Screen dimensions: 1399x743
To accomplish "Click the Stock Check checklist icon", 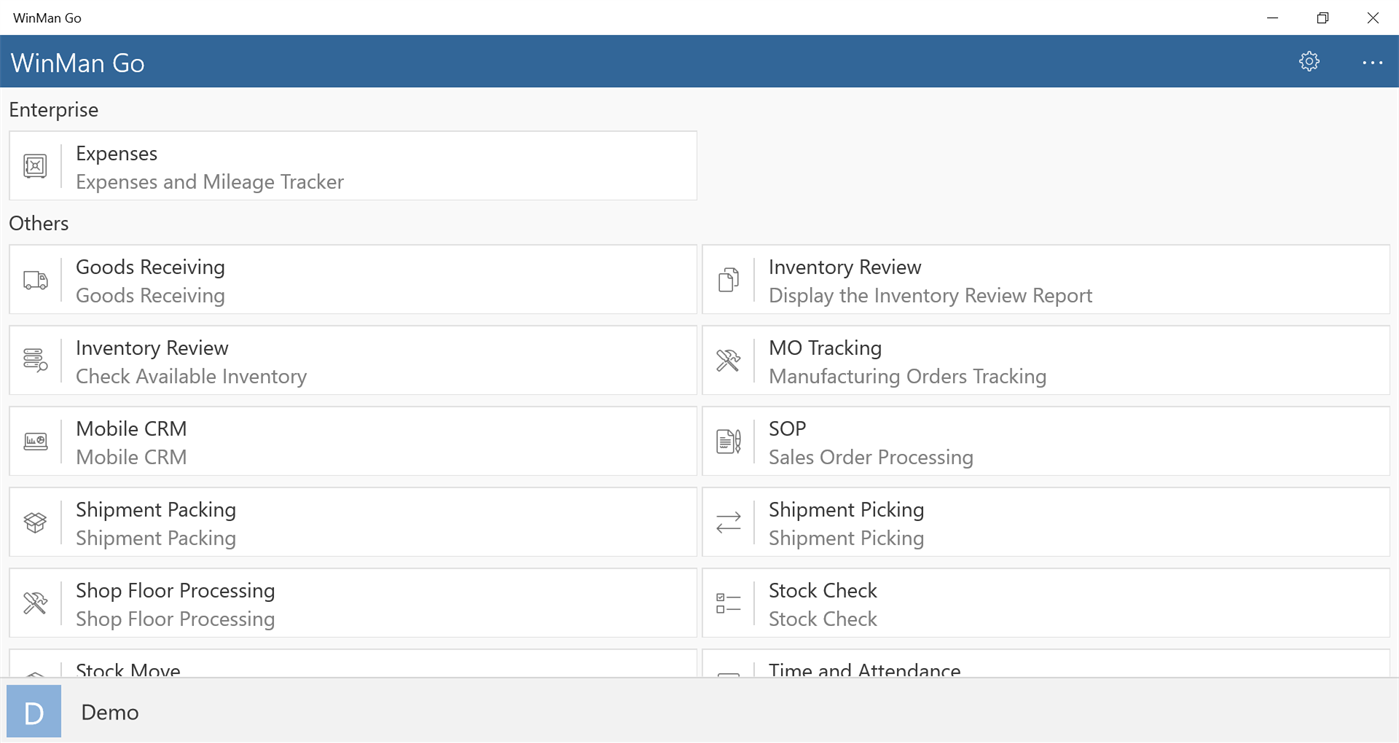I will coord(728,603).
